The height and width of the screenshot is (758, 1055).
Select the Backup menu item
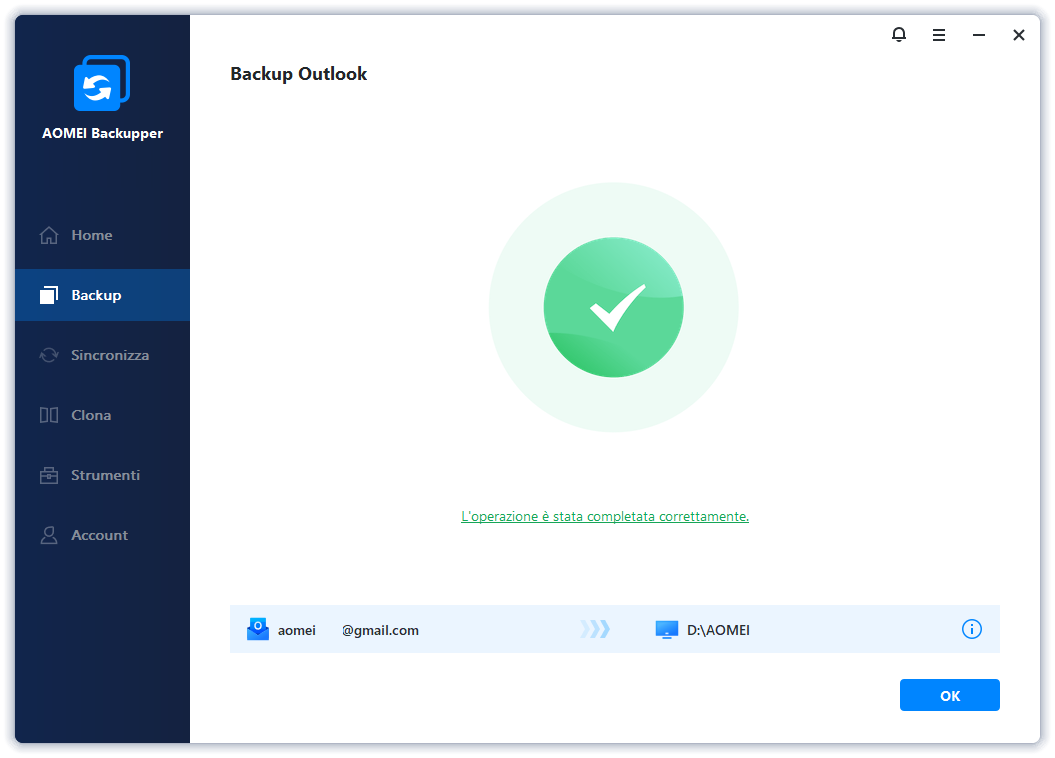102,295
